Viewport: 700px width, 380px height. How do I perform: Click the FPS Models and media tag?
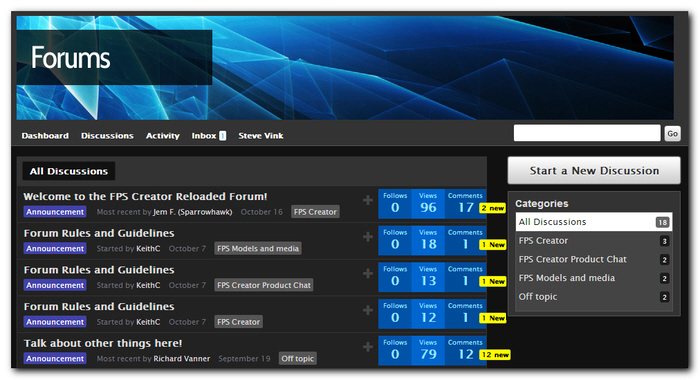click(x=258, y=248)
